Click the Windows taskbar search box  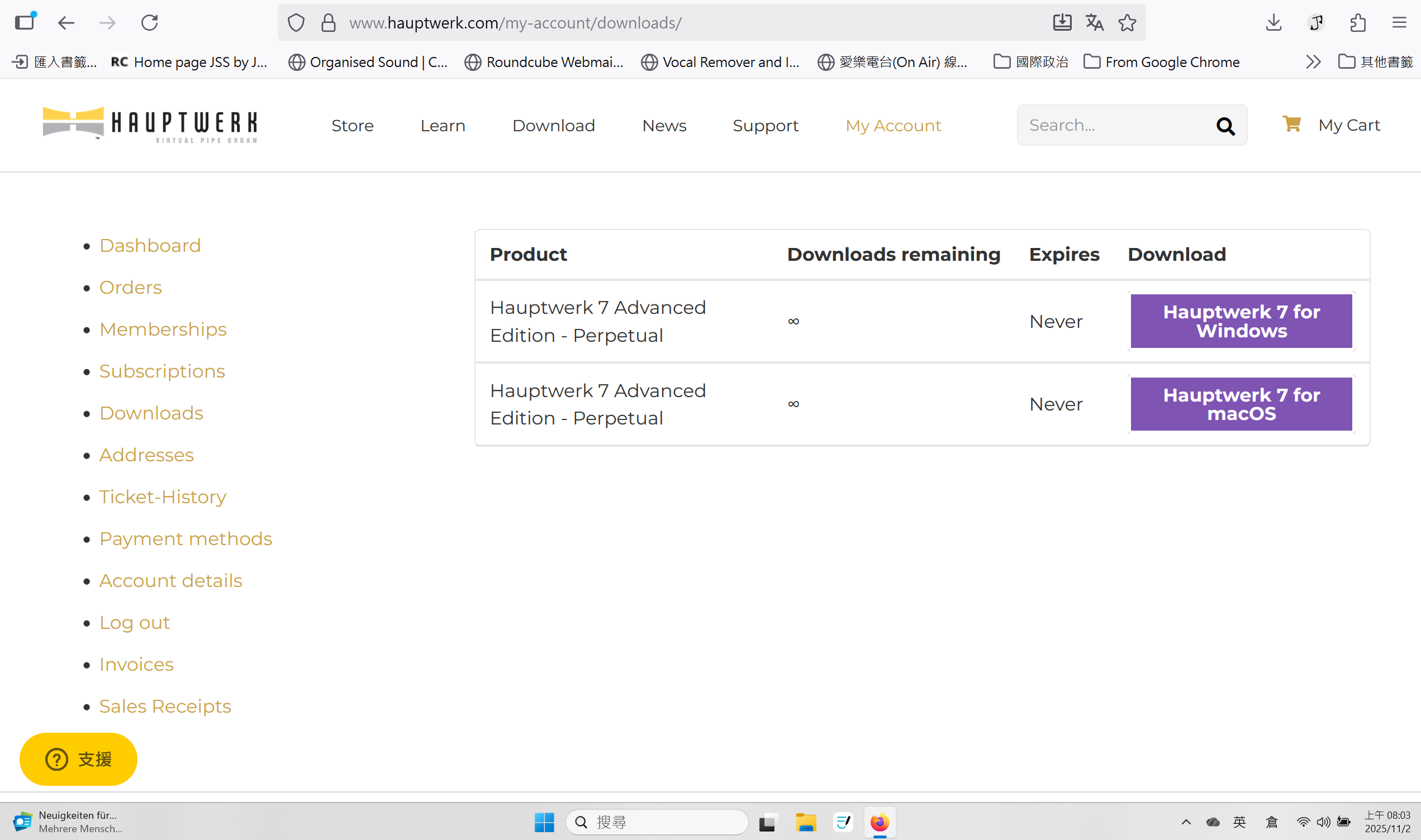tap(657, 822)
